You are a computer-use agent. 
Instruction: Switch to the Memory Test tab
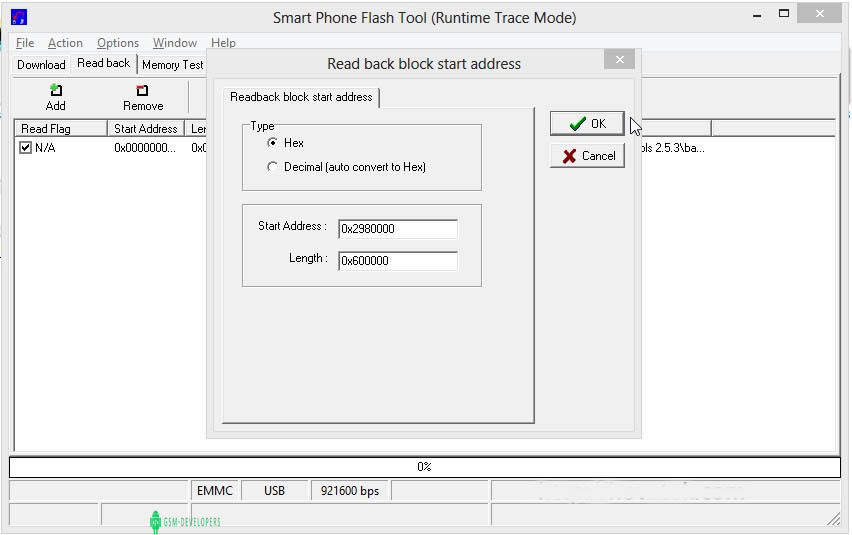[x=172, y=65]
